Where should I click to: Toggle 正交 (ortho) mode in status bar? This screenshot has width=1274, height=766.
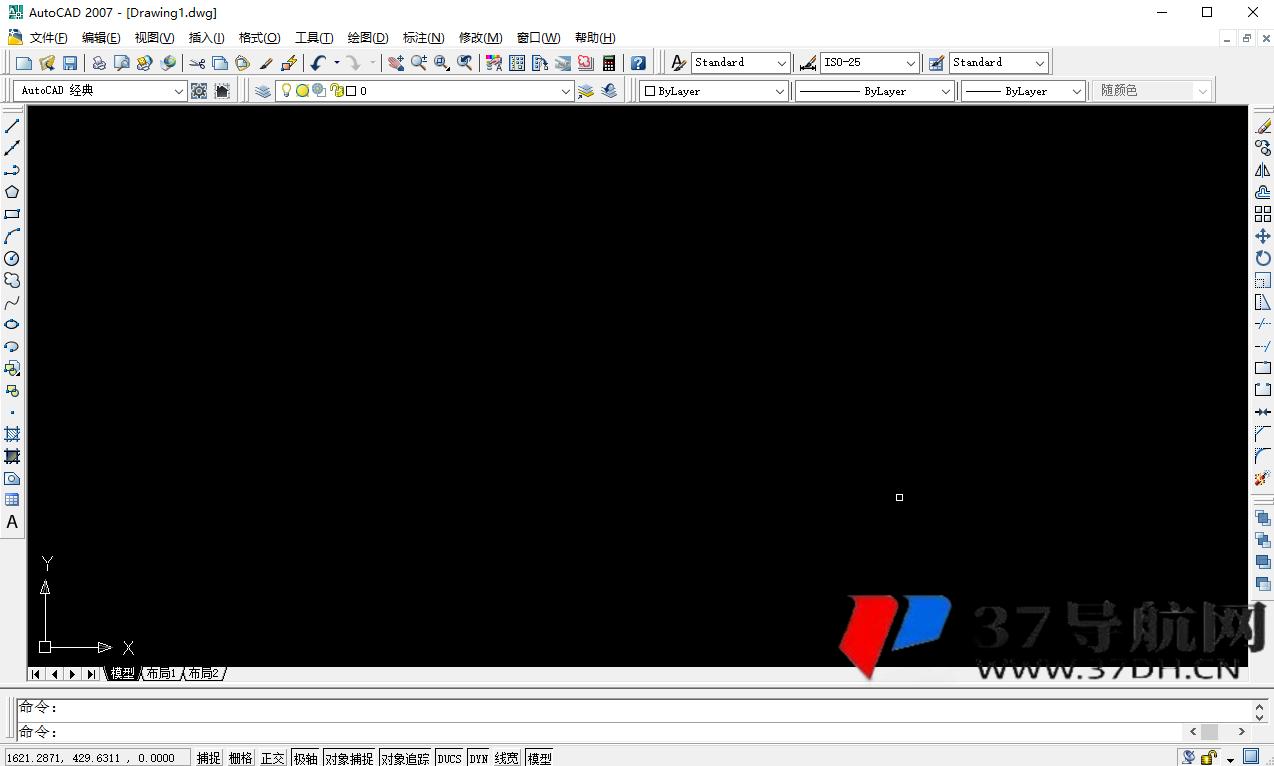pyautogui.click(x=273, y=758)
